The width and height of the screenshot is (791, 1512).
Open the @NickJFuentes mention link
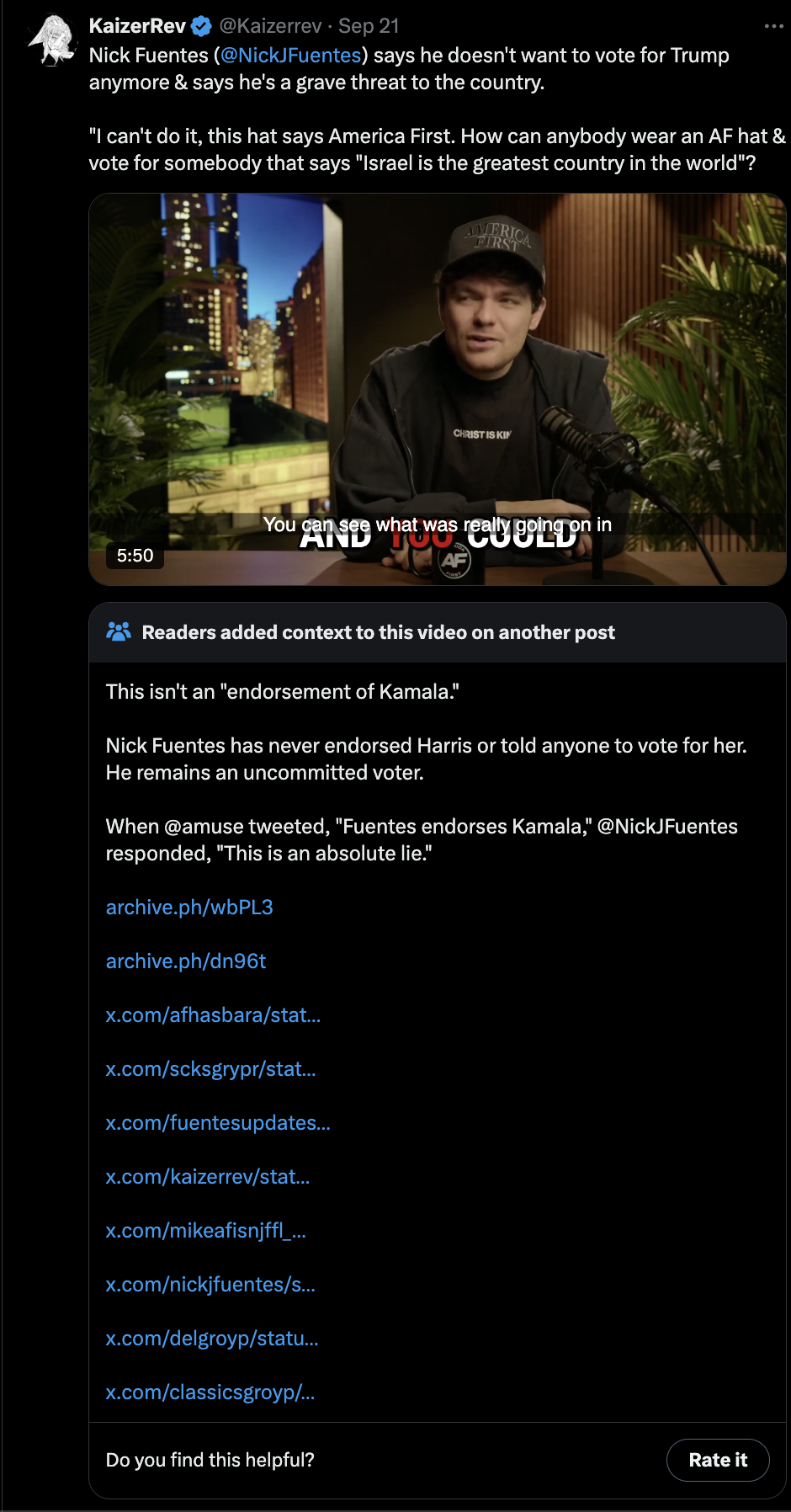pos(291,56)
